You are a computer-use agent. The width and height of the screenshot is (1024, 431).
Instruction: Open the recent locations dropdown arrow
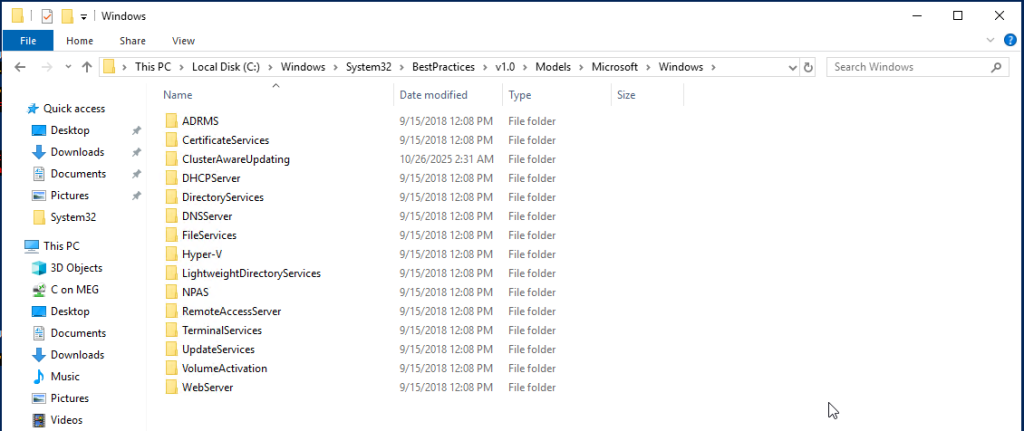(67, 67)
